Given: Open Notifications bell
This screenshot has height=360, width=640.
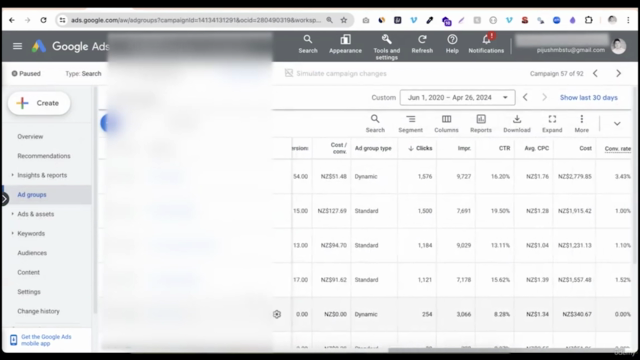Looking at the screenshot, I should pos(486,43).
